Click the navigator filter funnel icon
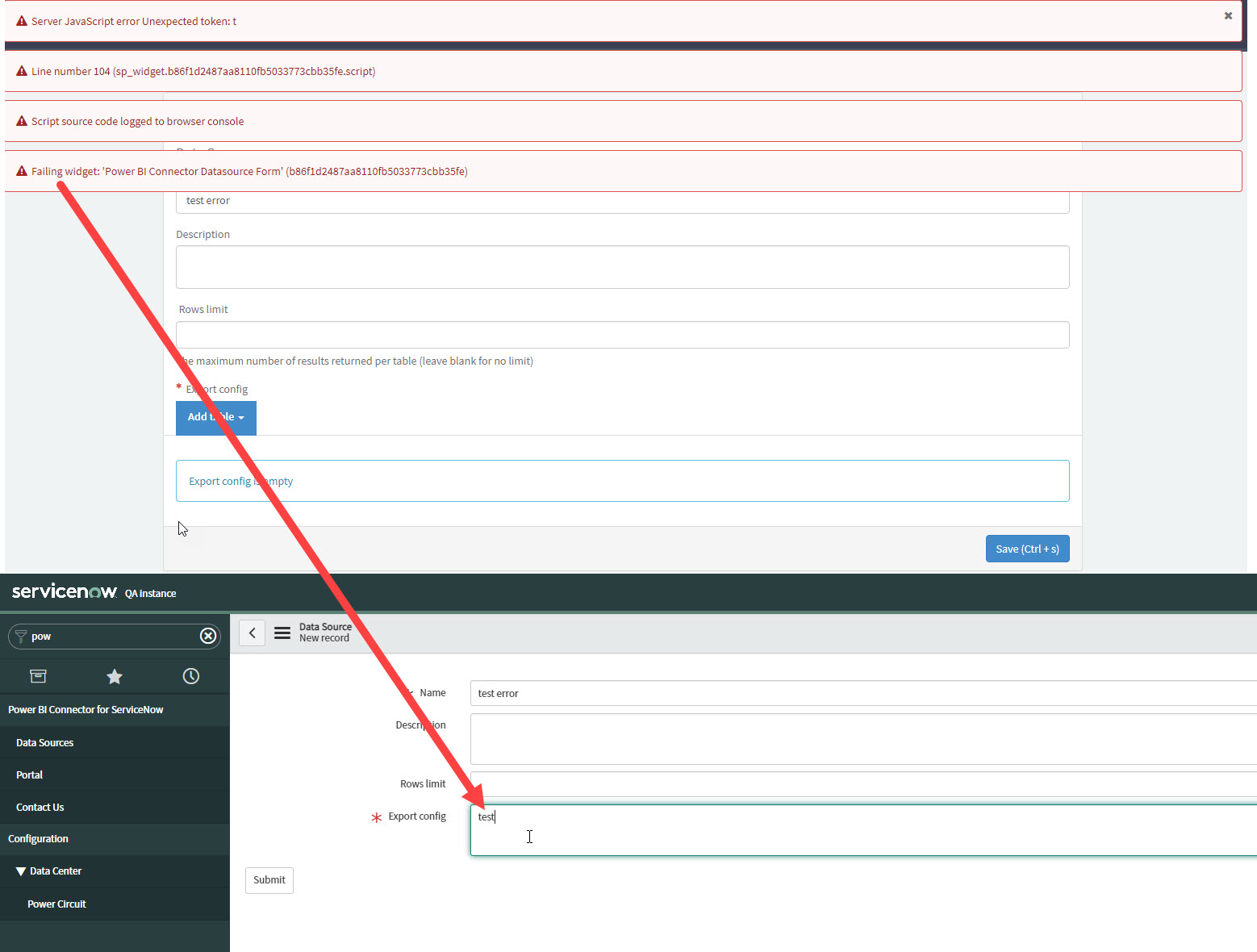 (21, 636)
